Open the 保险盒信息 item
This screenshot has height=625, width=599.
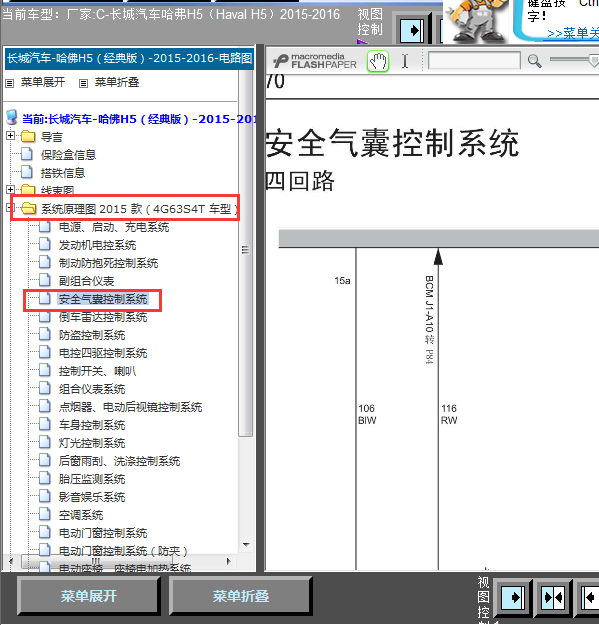68,155
